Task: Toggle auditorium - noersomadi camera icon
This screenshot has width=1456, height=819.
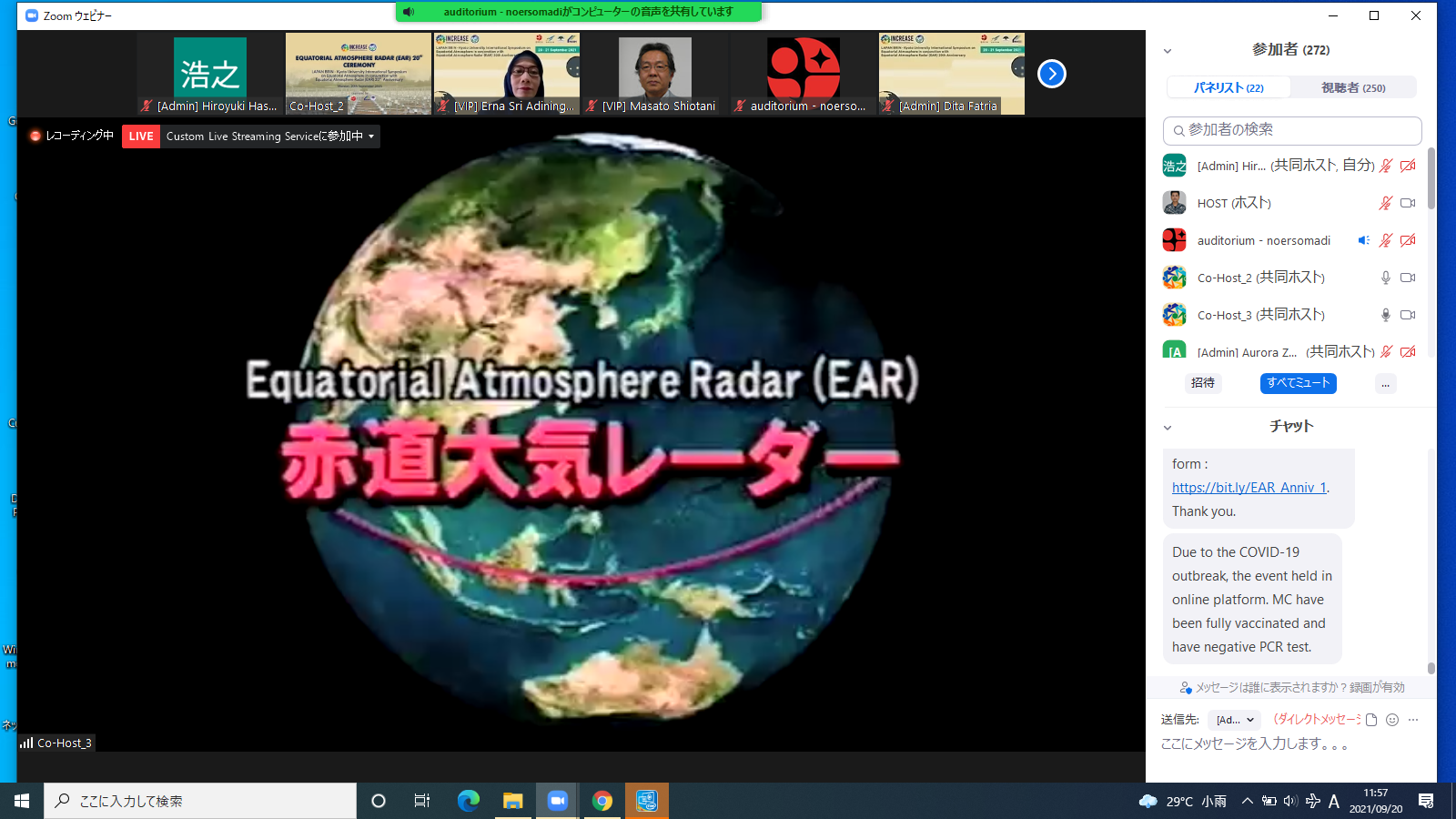Action: tap(1408, 240)
